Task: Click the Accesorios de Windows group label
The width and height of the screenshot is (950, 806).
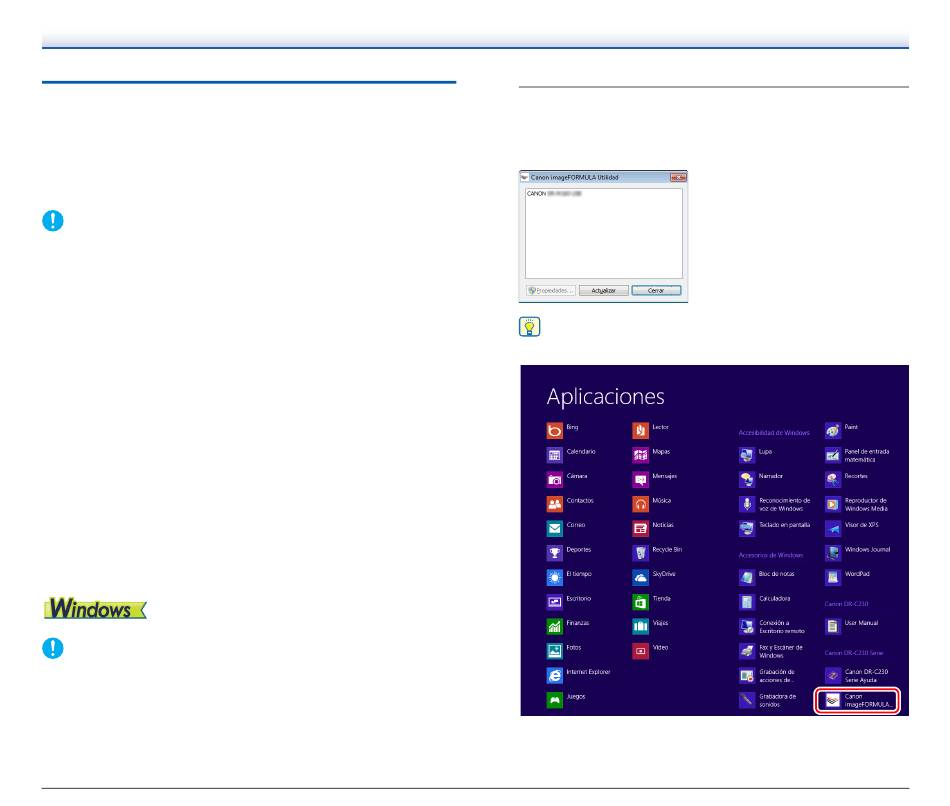Action: pyautogui.click(x=771, y=555)
